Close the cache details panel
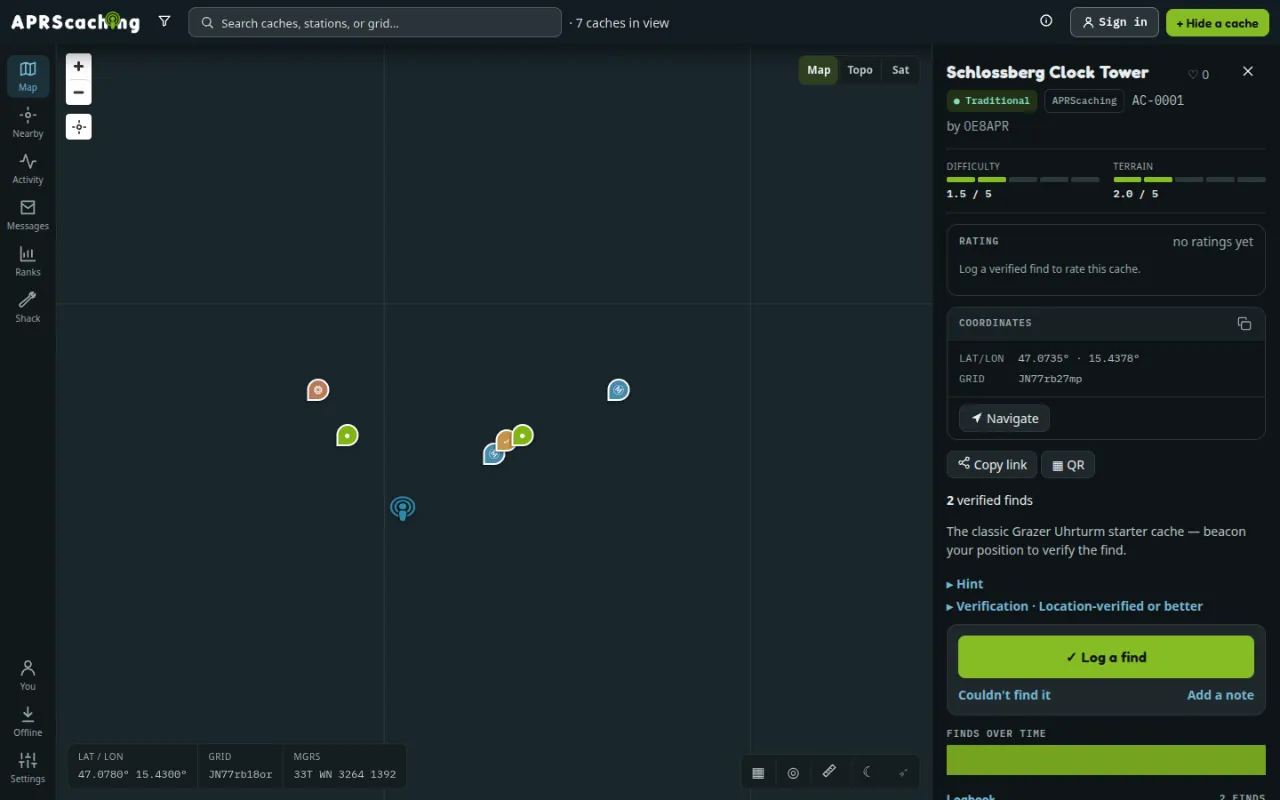 (1247, 71)
